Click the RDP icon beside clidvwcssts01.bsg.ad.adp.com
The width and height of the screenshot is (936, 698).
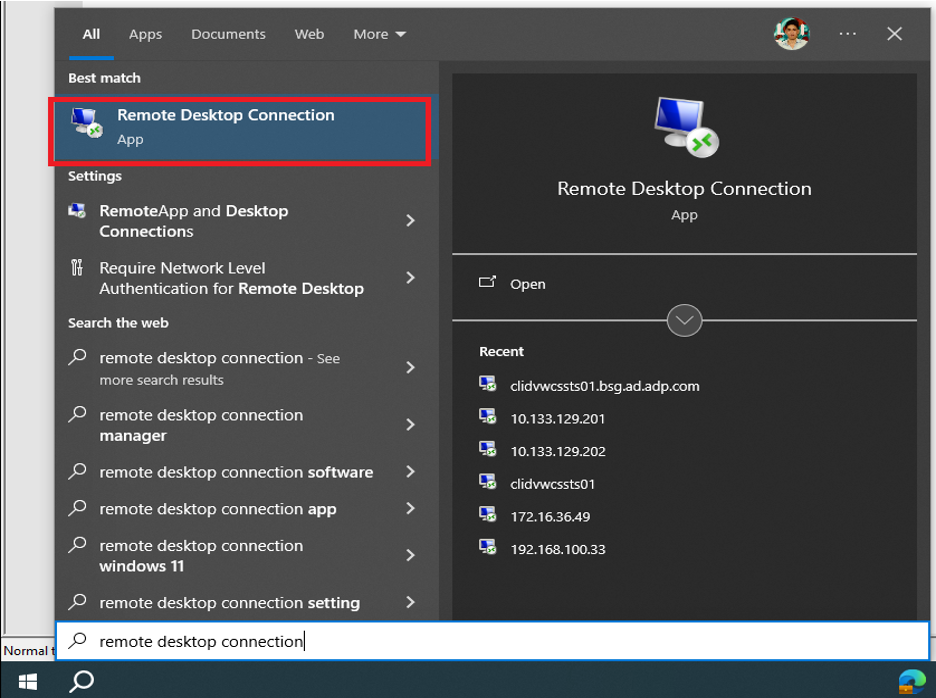click(x=488, y=384)
